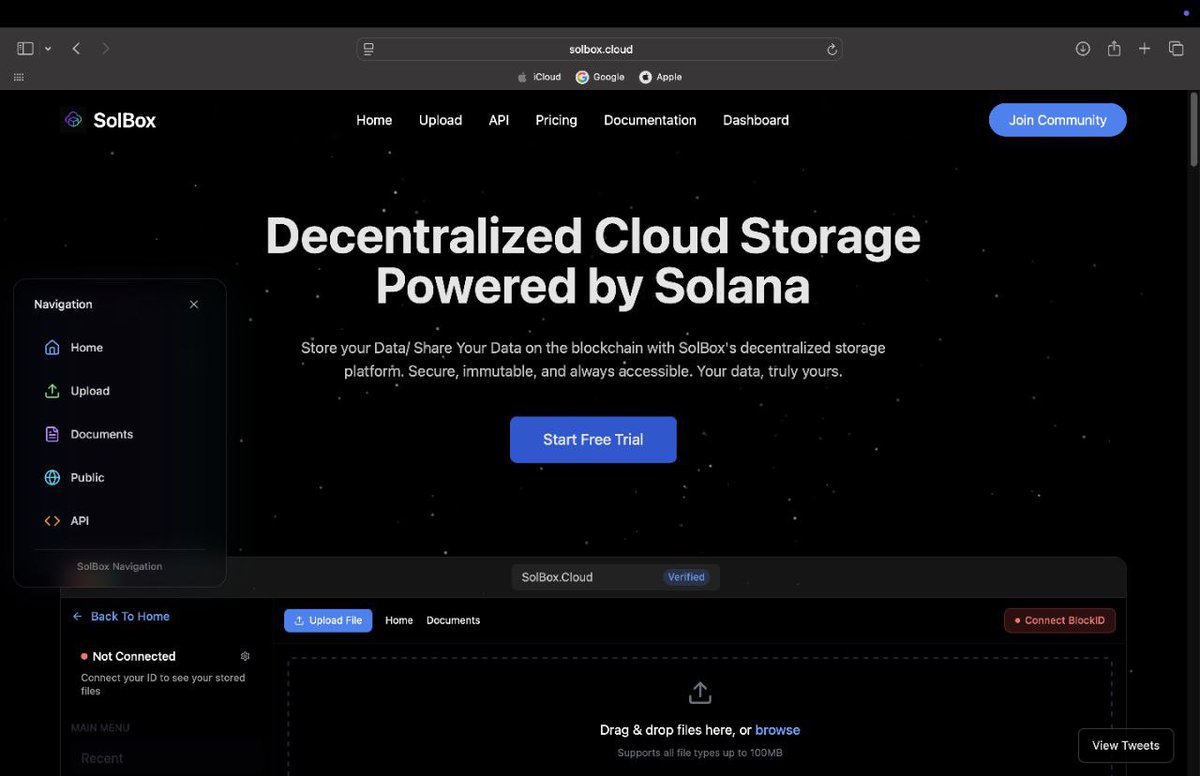Select Home tab in the dashboard preview

click(399, 621)
